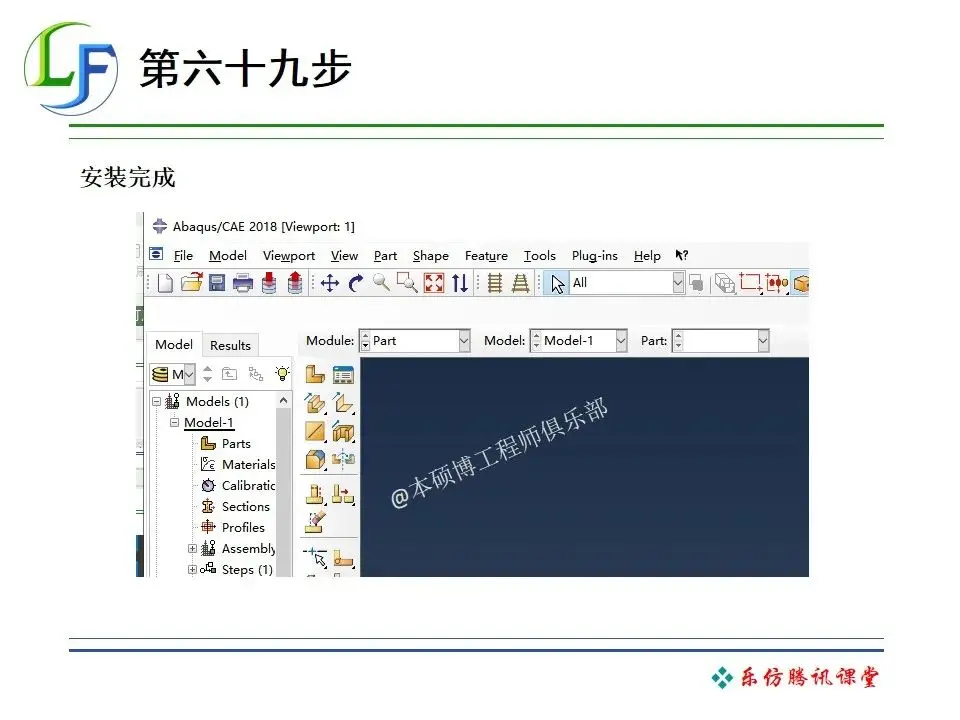Select Profiles in the model tree
The height and width of the screenshot is (720, 960).
click(x=243, y=528)
